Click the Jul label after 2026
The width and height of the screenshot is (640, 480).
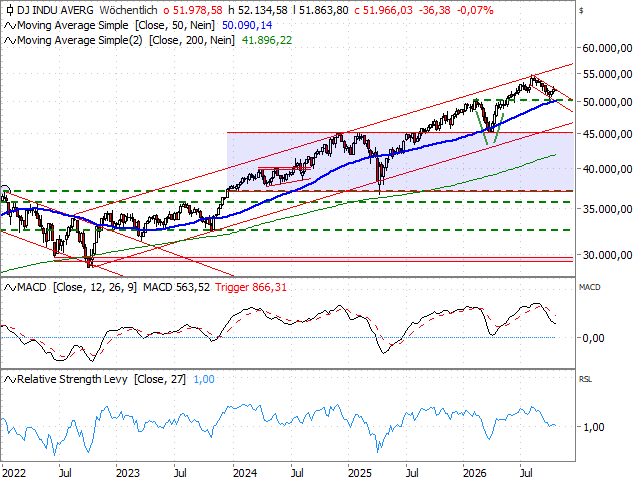[x=527, y=473]
